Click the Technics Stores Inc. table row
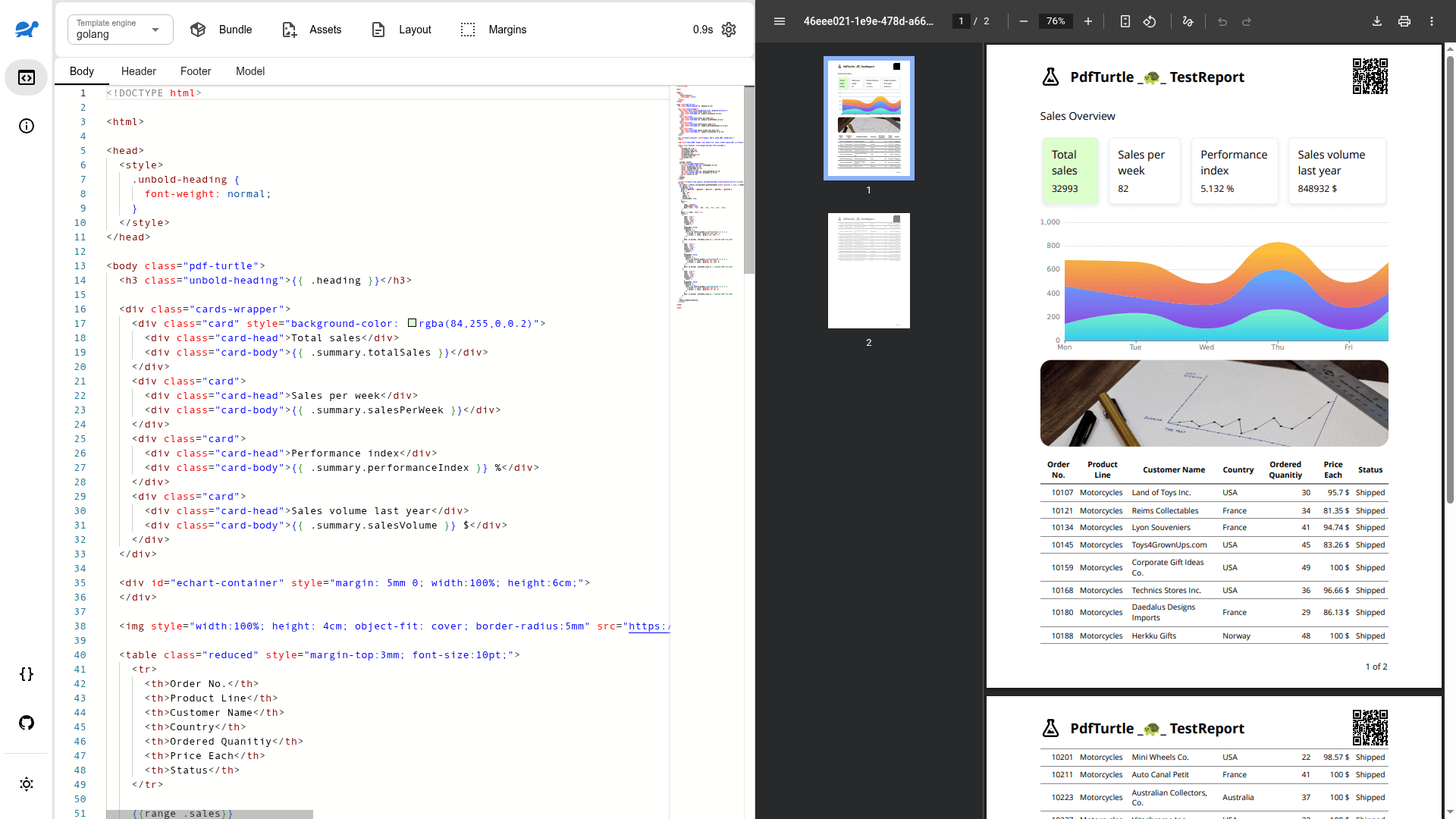The width and height of the screenshot is (1456, 819). (x=1214, y=591)
